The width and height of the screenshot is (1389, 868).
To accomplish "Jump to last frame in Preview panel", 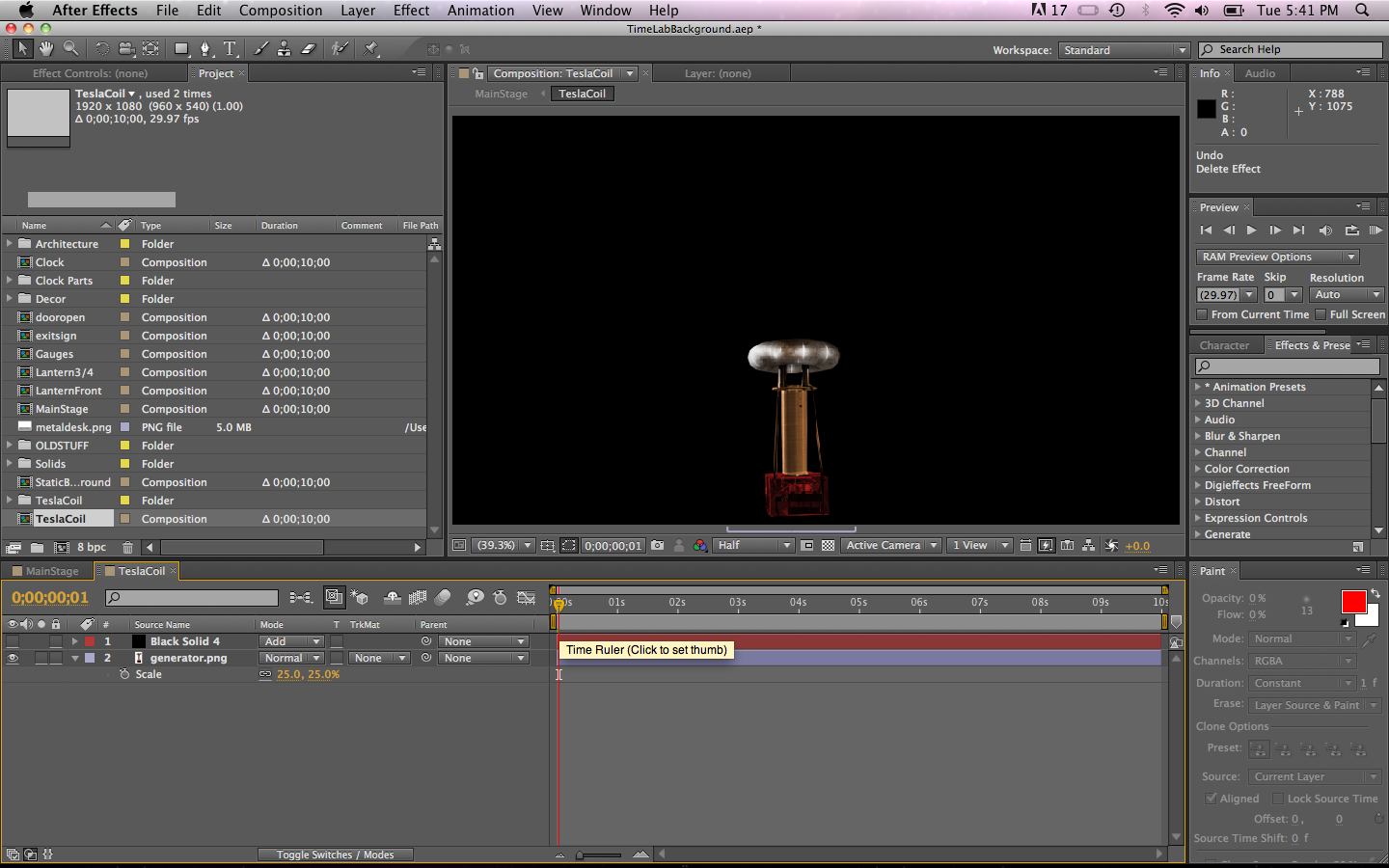I will [x=1299, y=231].
